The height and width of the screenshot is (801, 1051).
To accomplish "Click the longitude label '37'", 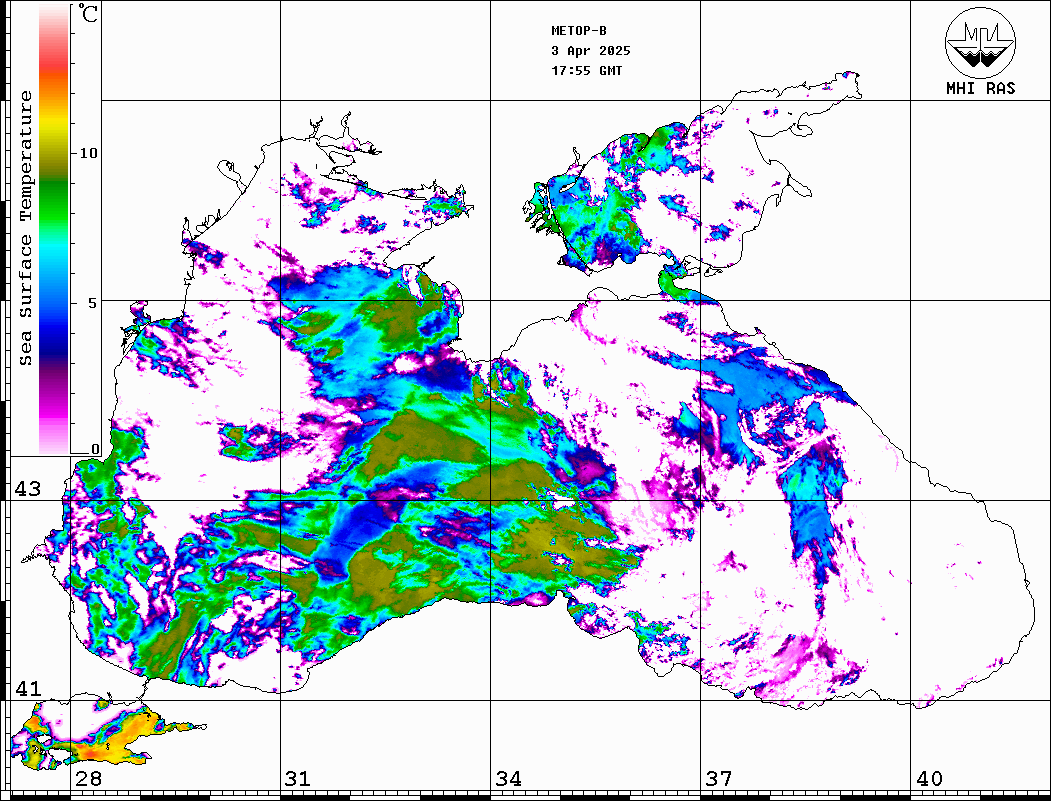I will [x=719, y=778].
